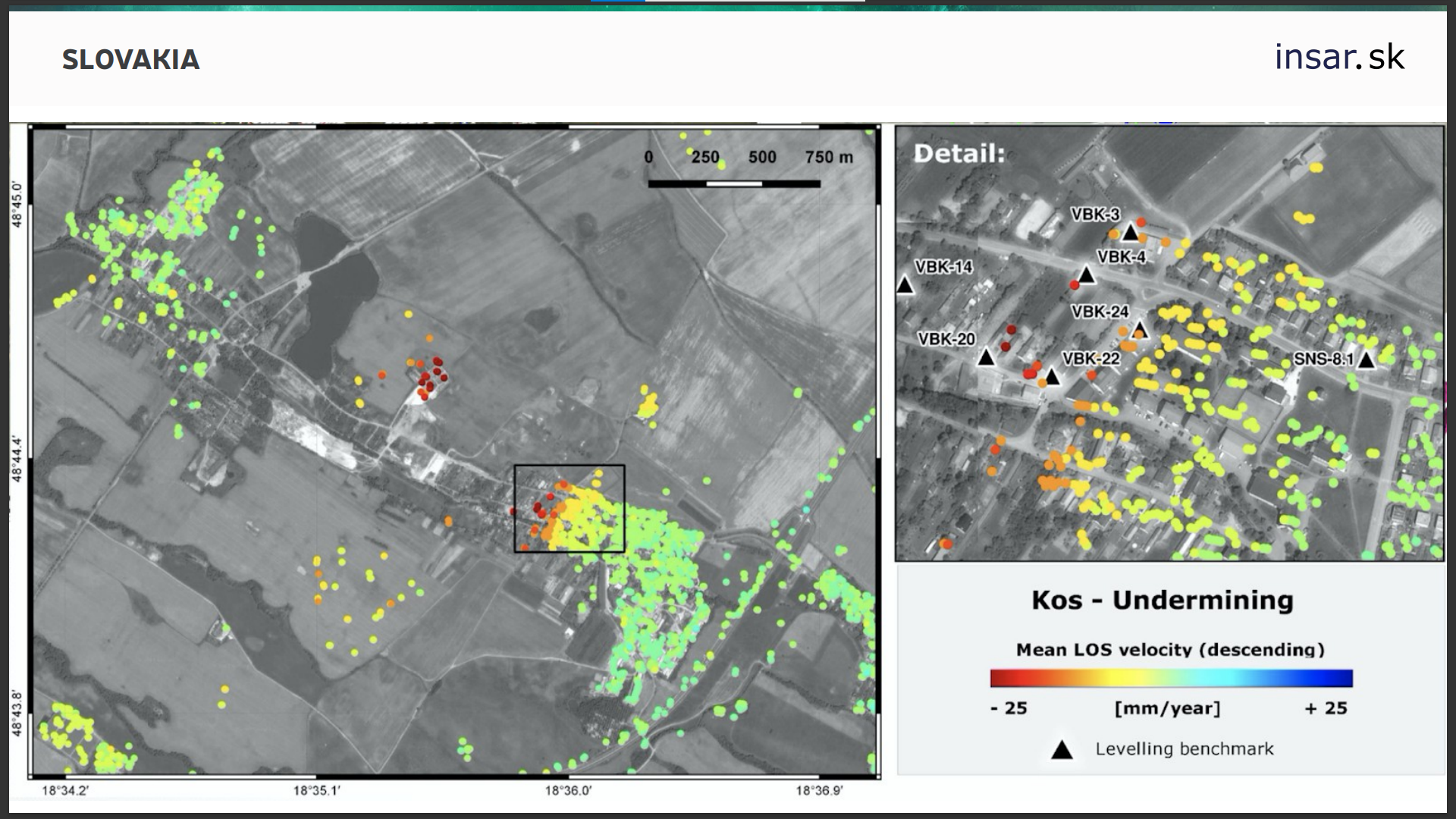Screen dimensions: 1456x819
Task: Click the 18°36.0' longitude axis label
Action: (x=568, y=791)
